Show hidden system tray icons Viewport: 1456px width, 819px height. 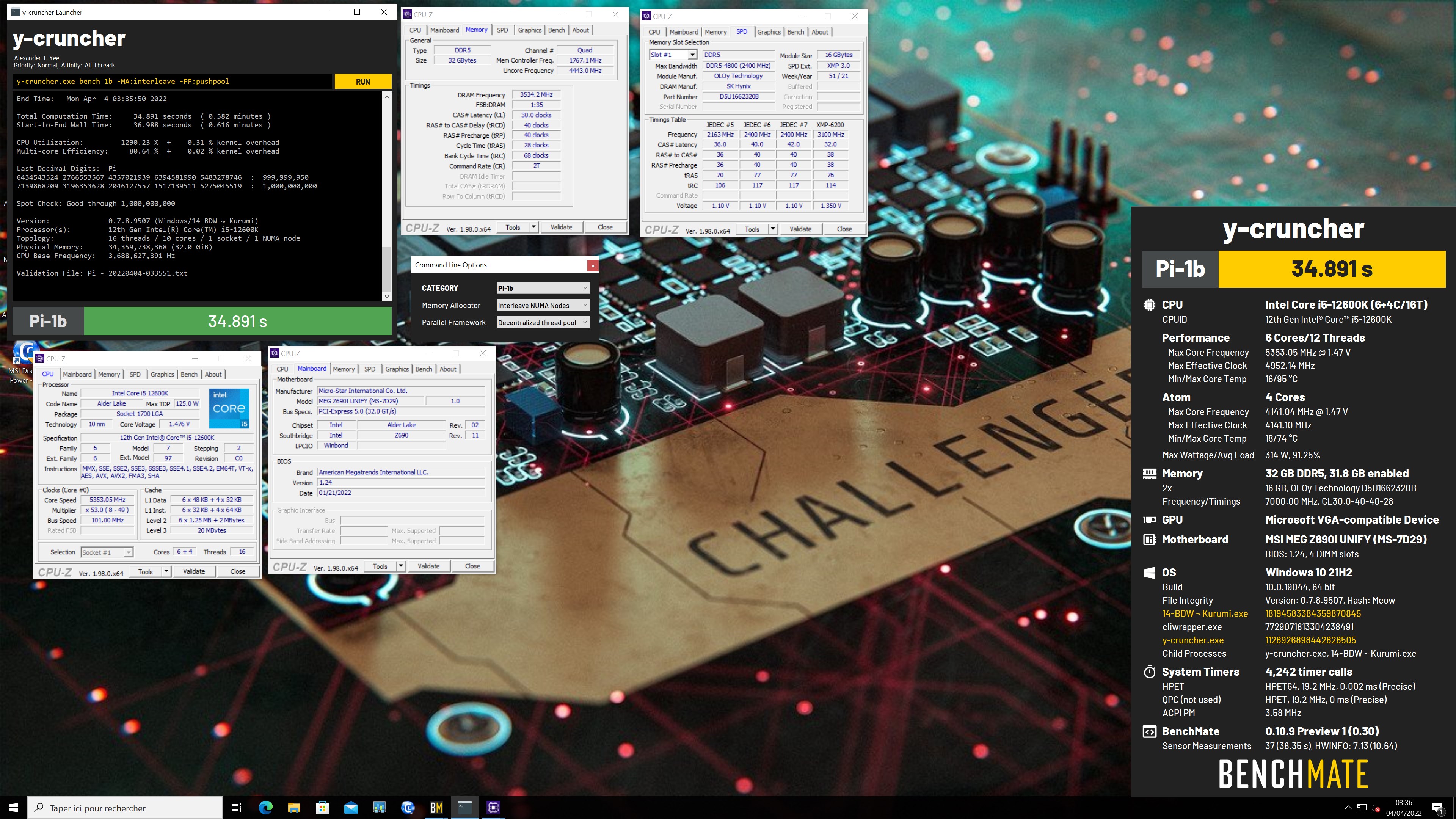tap(1348, 808)
